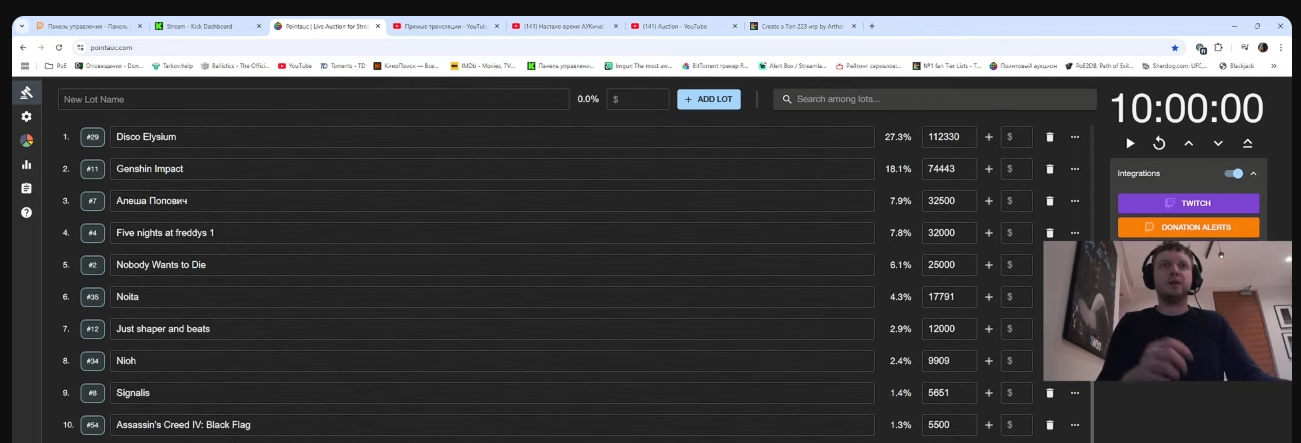Add amount plus for Noita
The image size is (1301, 443).
click(x=989, y=297)
